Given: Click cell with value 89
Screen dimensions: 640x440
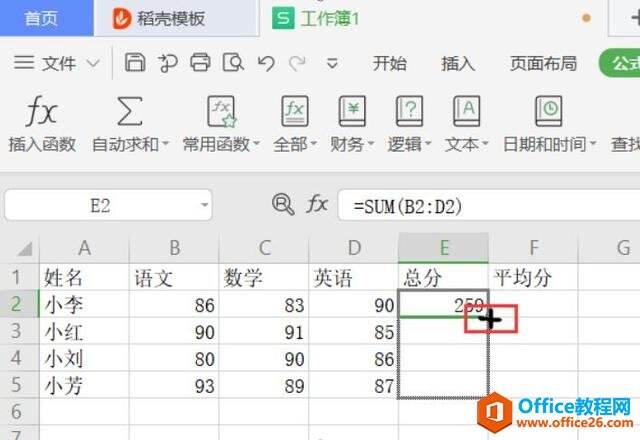Looking at the screenshot, I should click(x=264, y=385).
